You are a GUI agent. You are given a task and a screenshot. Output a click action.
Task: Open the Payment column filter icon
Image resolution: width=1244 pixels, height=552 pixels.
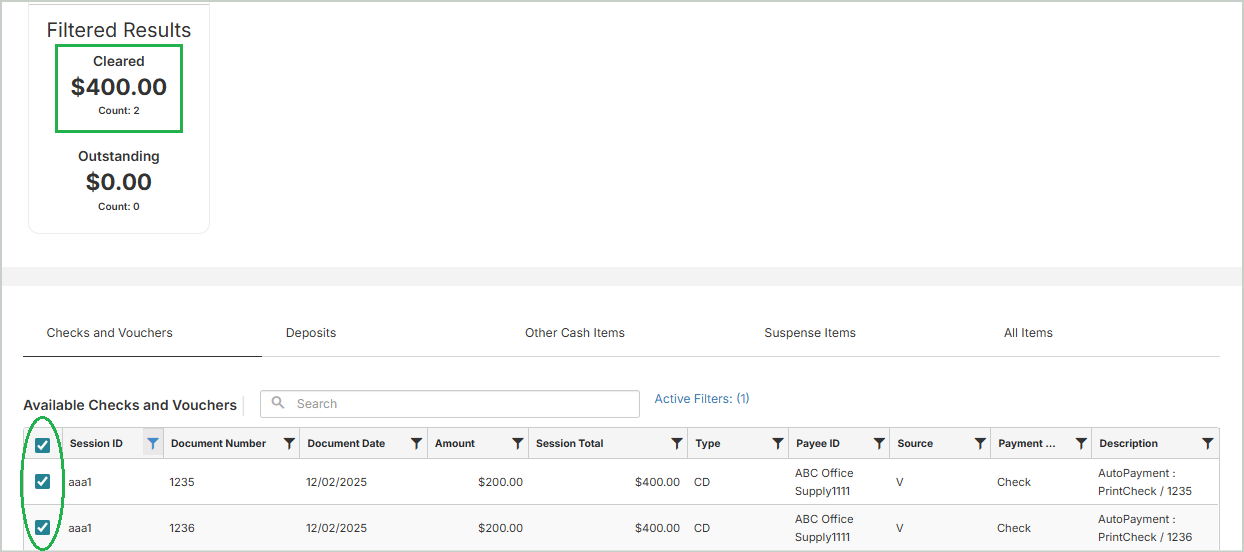point(1081,444)
